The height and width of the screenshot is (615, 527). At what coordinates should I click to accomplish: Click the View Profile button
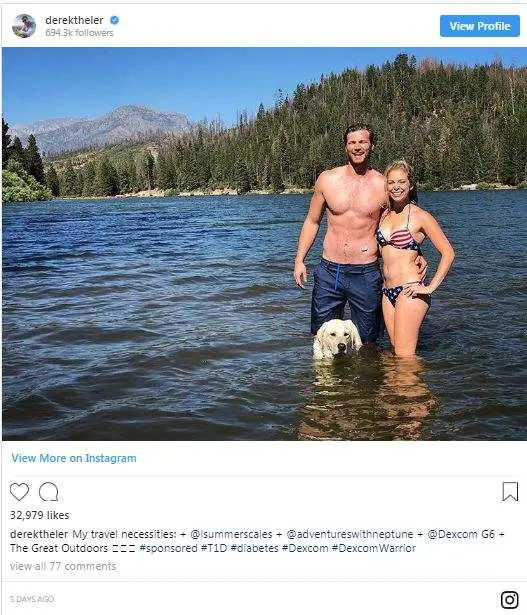(x=480, y=26)
